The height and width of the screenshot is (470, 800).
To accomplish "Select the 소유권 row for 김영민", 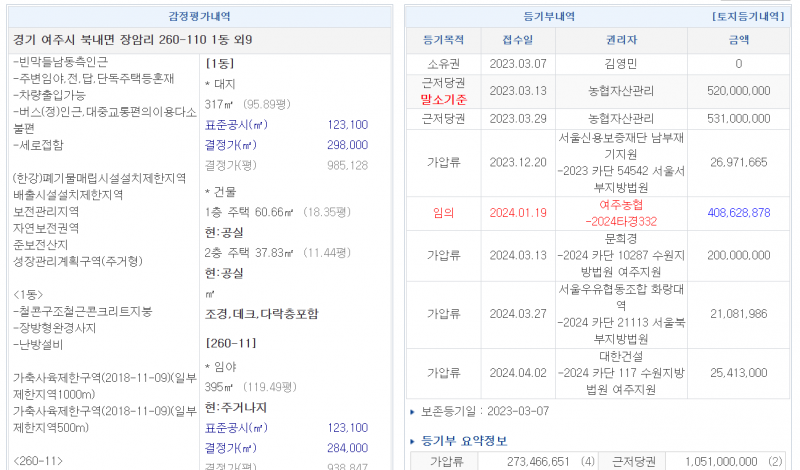I will 443,64.
